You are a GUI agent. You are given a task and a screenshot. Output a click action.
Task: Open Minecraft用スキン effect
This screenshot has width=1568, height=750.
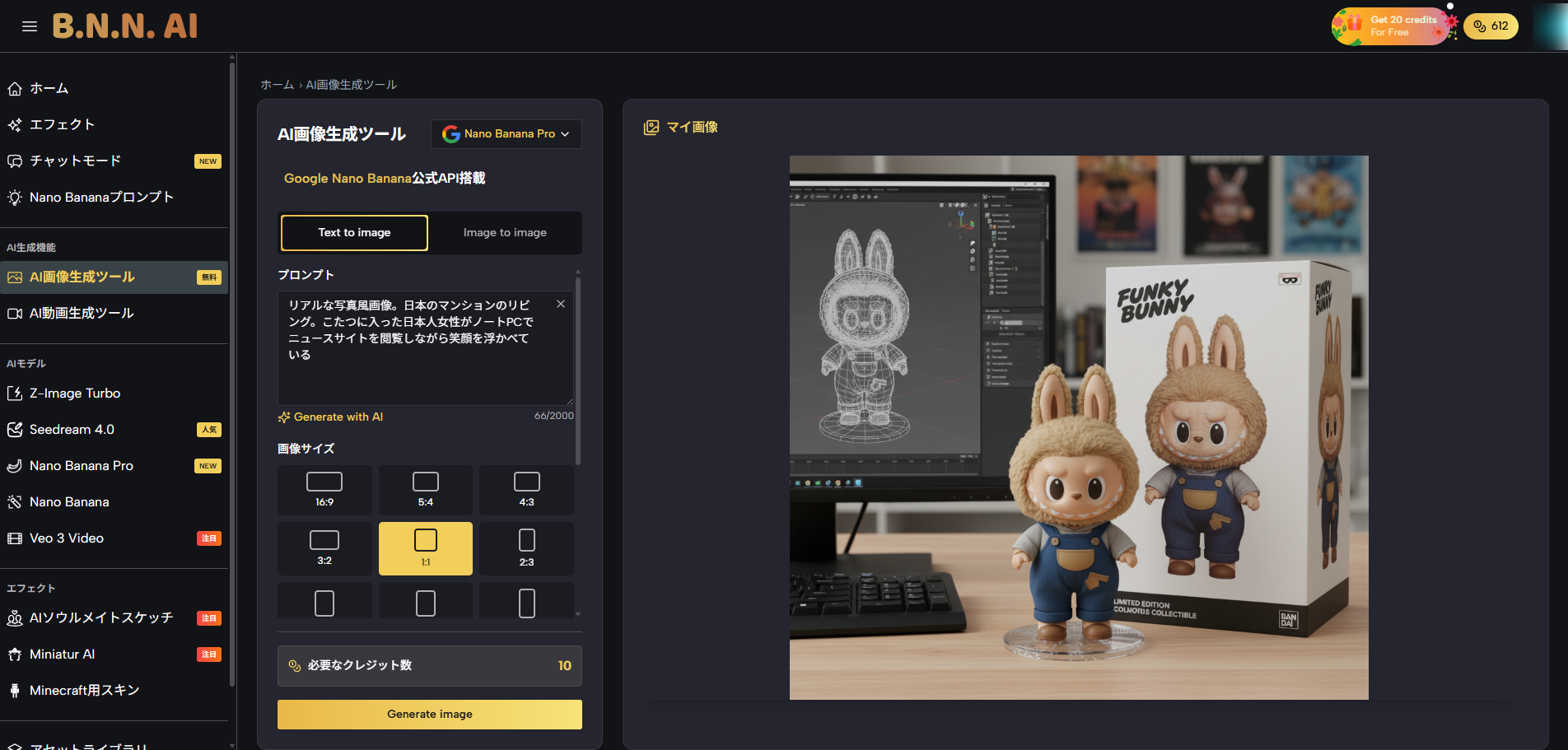pos(84,691)
